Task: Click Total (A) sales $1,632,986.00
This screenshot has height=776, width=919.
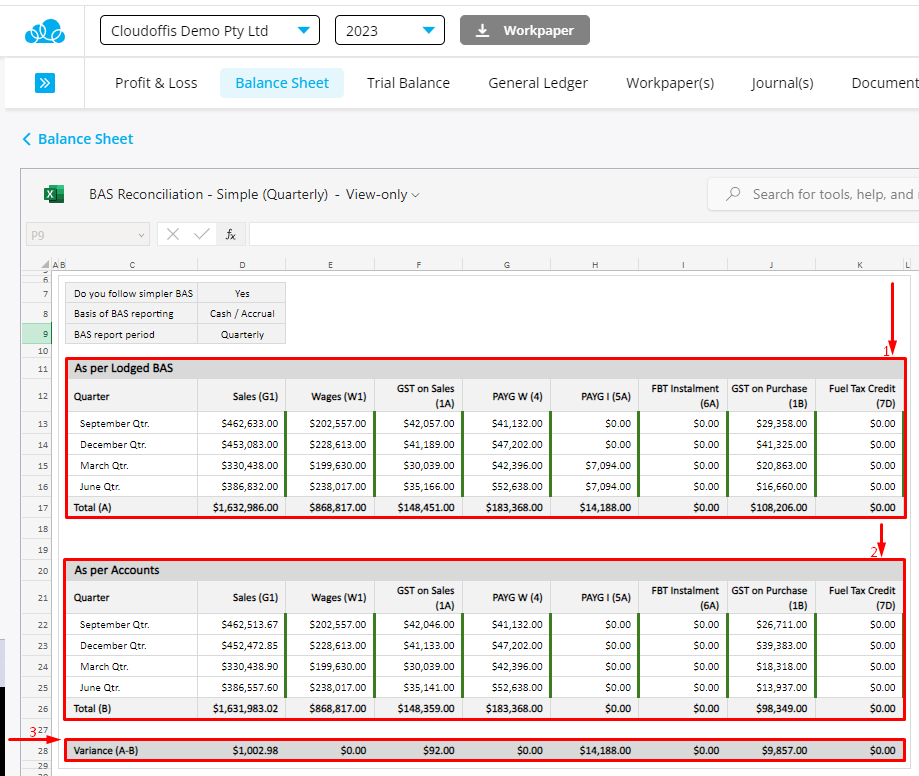Action: [x=242, y=508]
